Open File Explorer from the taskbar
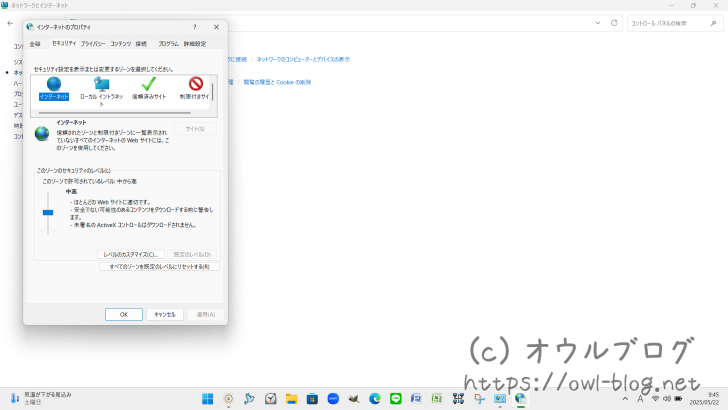 [291, 398]
